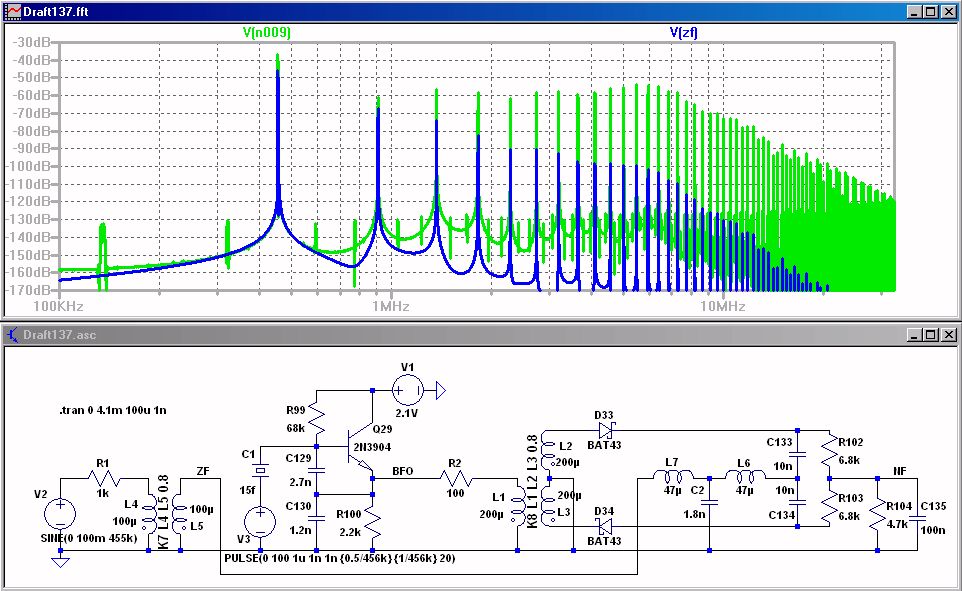
Task: Click the V(n009) trace label
Action: click(266, 32)
